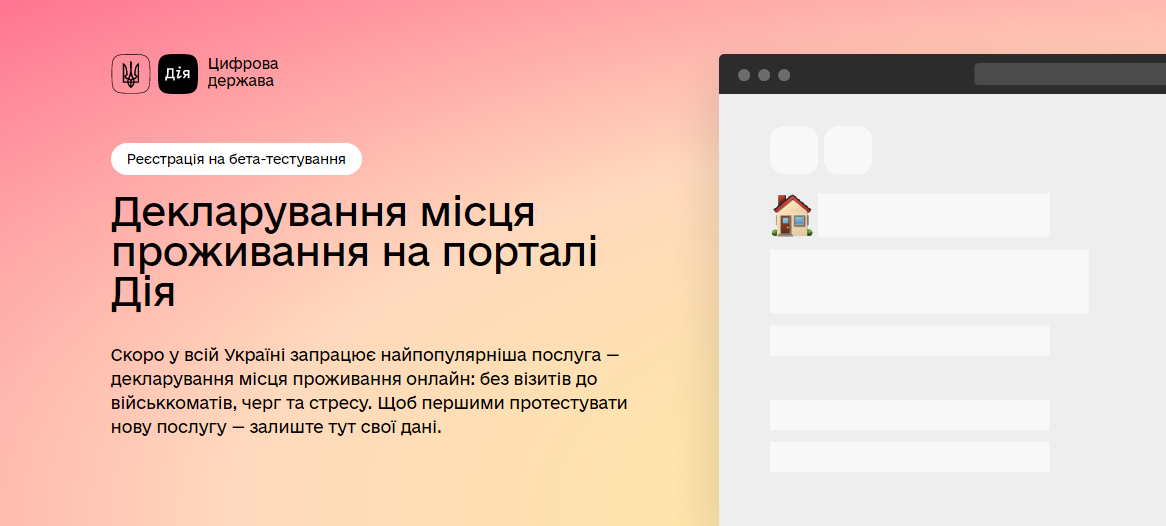This screenshot has width=1166, height=526.
Task: Click the Ukrainian trident emblem icon
Action: tap(131, 74)
